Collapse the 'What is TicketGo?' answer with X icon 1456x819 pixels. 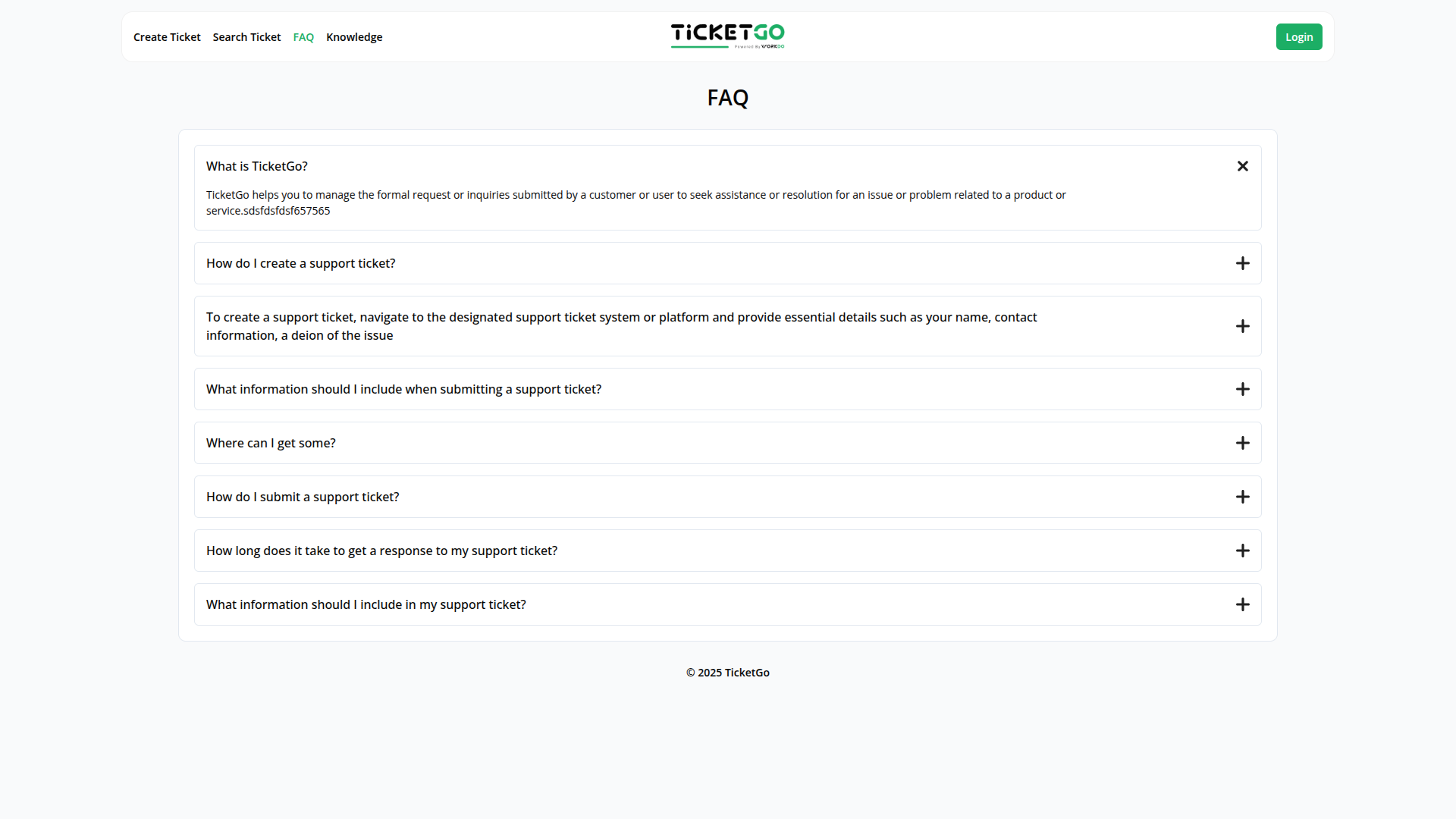click(x=1242, y=166)
